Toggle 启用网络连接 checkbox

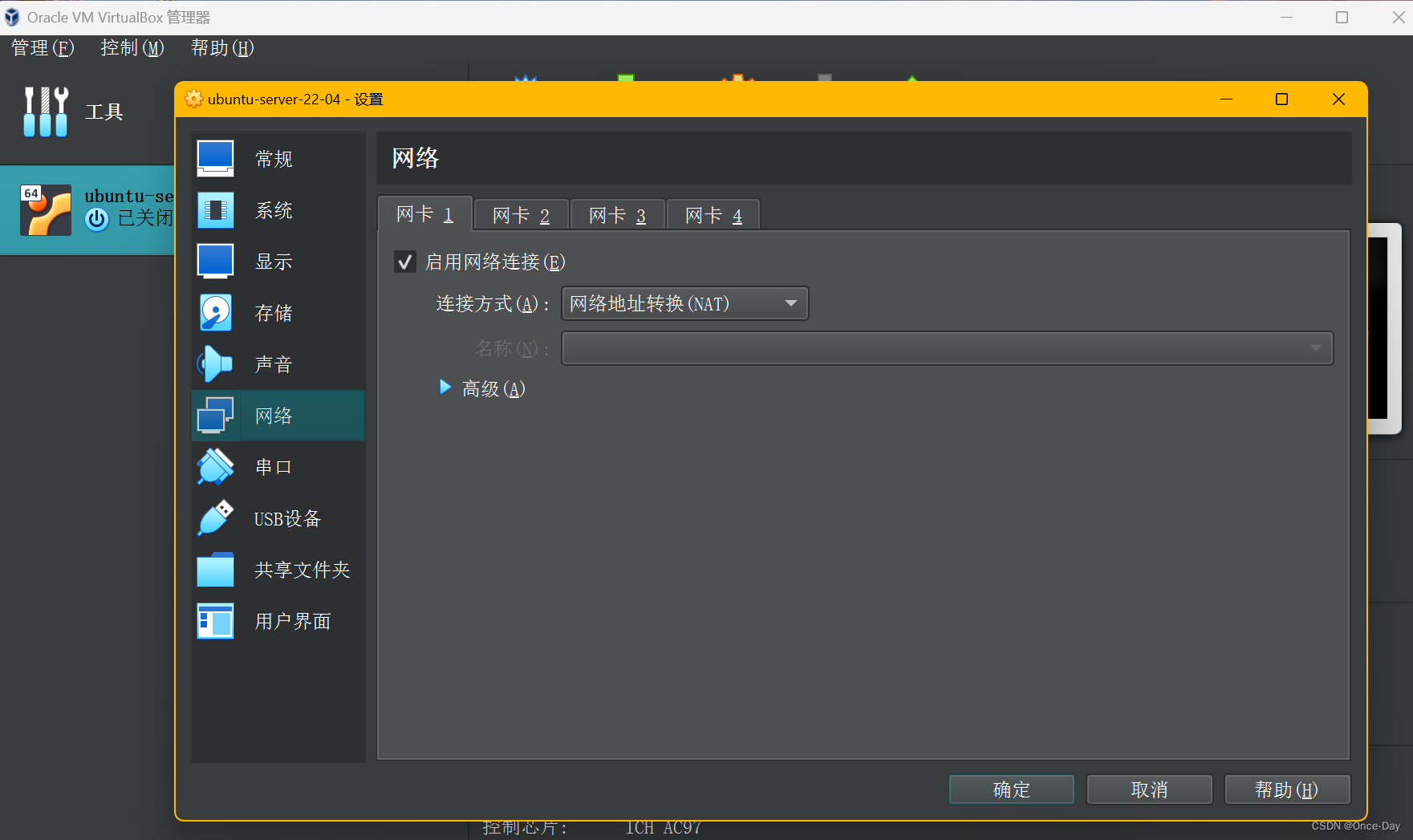(405, 262)
